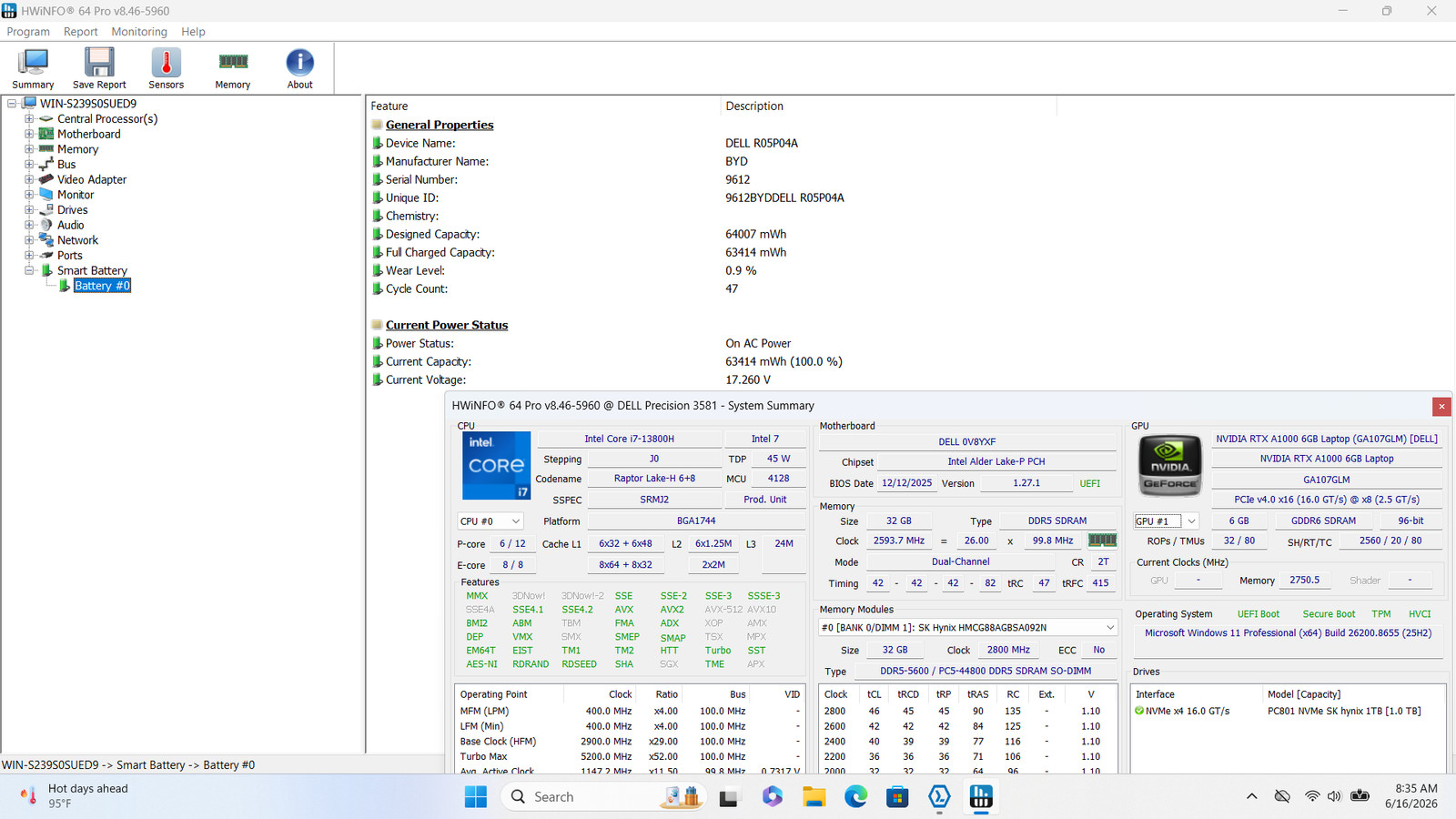
Task: Open Microsoft Store from the taskbar
Action: coord(897,797)
